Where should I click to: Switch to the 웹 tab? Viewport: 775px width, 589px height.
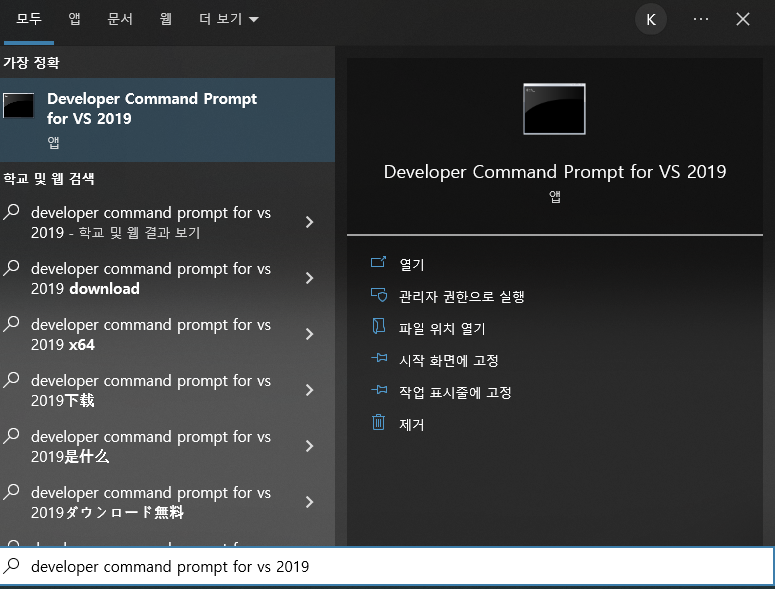pyautogui.click(x=166, y=19)
